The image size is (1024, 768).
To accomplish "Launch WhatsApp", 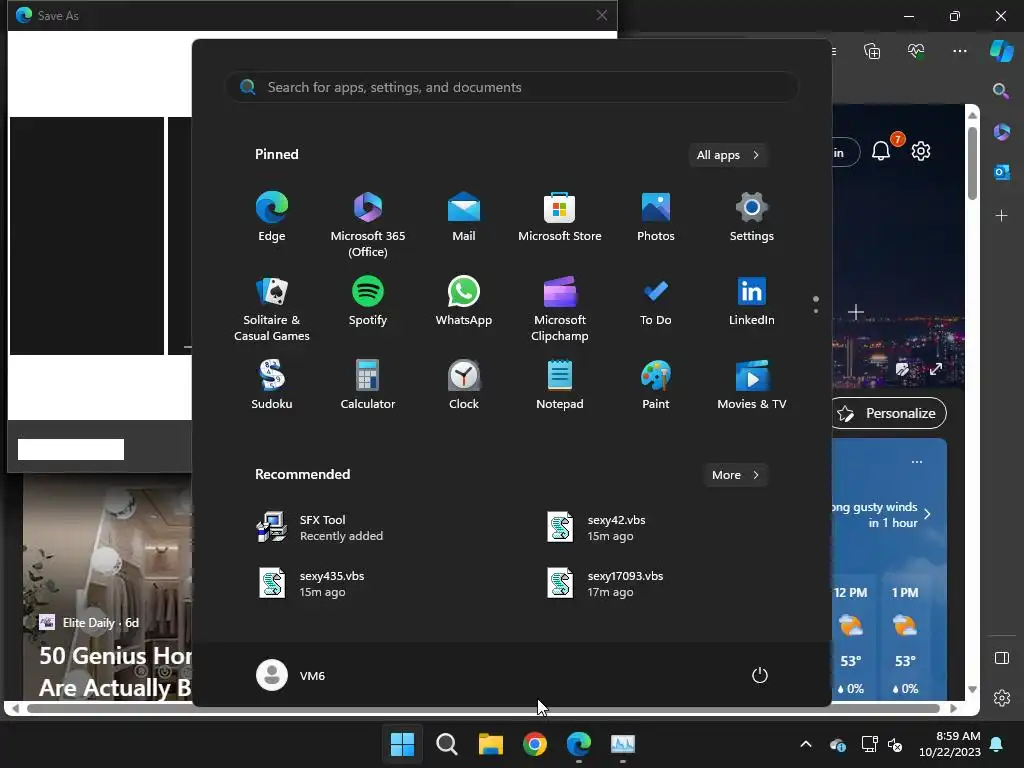I will (x=464, y=302).
